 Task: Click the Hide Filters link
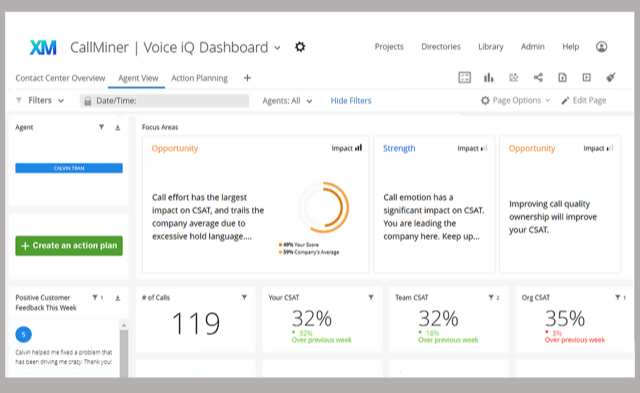[351, 101]
